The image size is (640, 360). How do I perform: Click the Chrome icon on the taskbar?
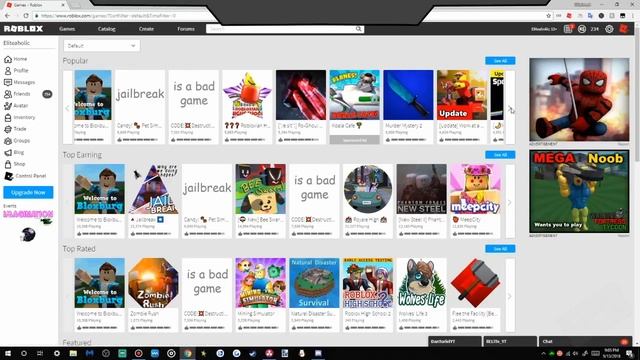187,353
